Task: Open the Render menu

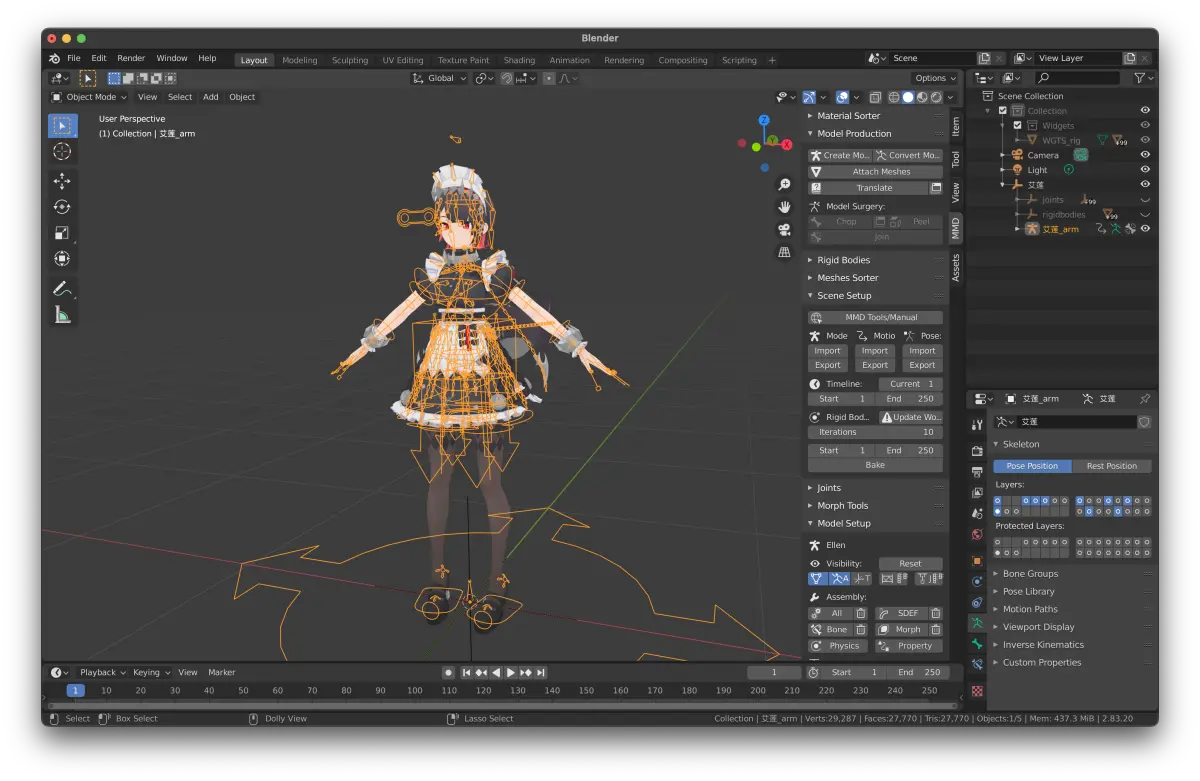Action: (x=131, y=59)
